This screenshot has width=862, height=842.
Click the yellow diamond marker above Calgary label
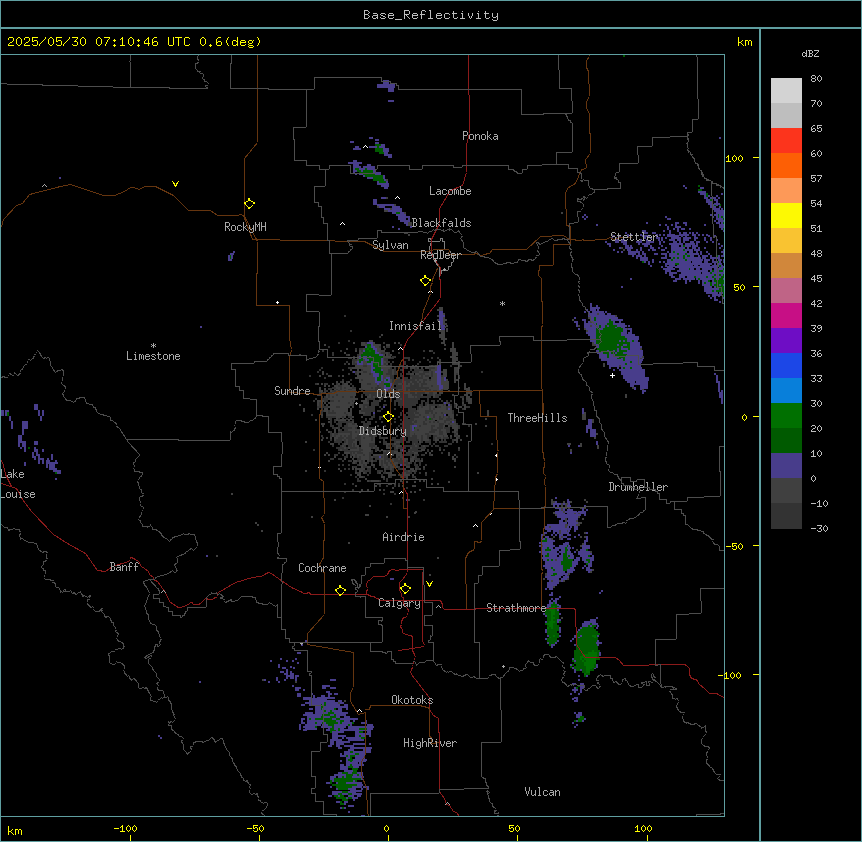(x=405, y=589)
